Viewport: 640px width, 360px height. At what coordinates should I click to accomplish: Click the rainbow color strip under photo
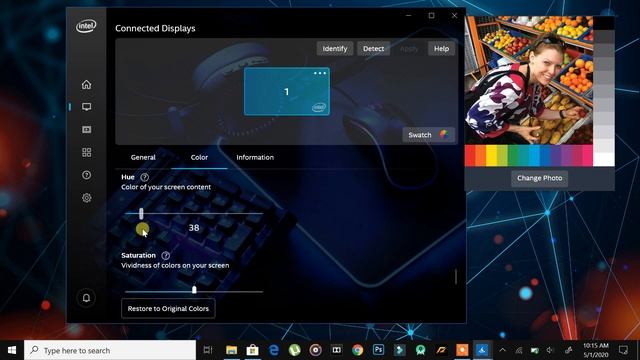(529, 155)
